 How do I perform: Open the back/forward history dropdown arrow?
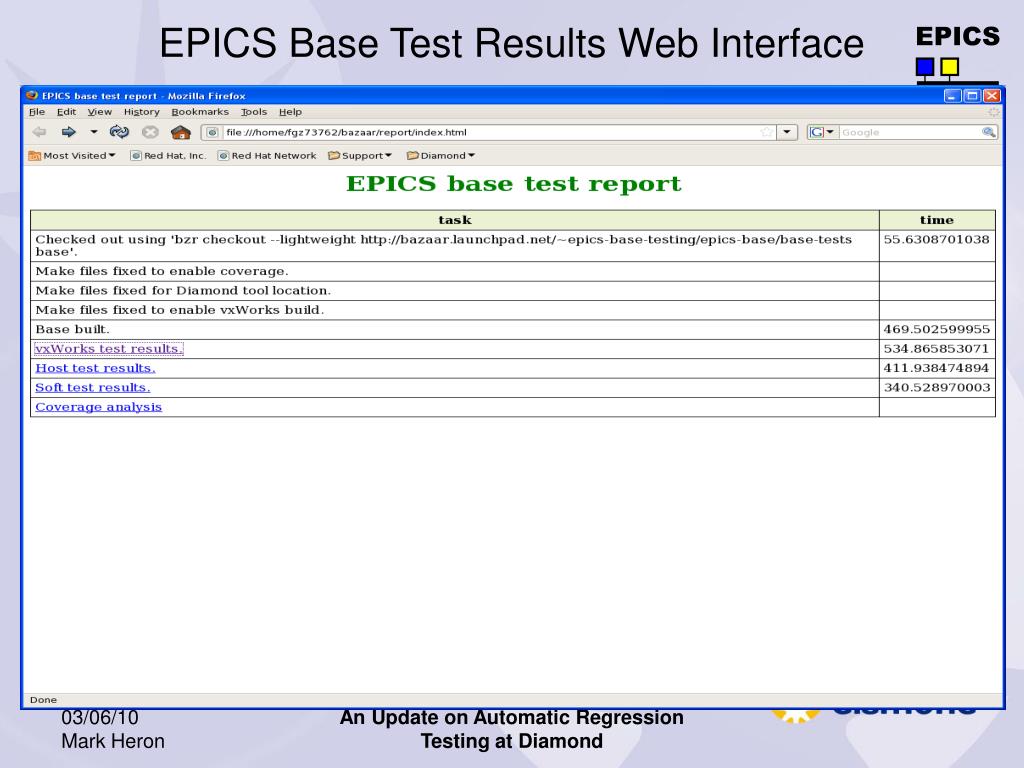click(94, 132)
